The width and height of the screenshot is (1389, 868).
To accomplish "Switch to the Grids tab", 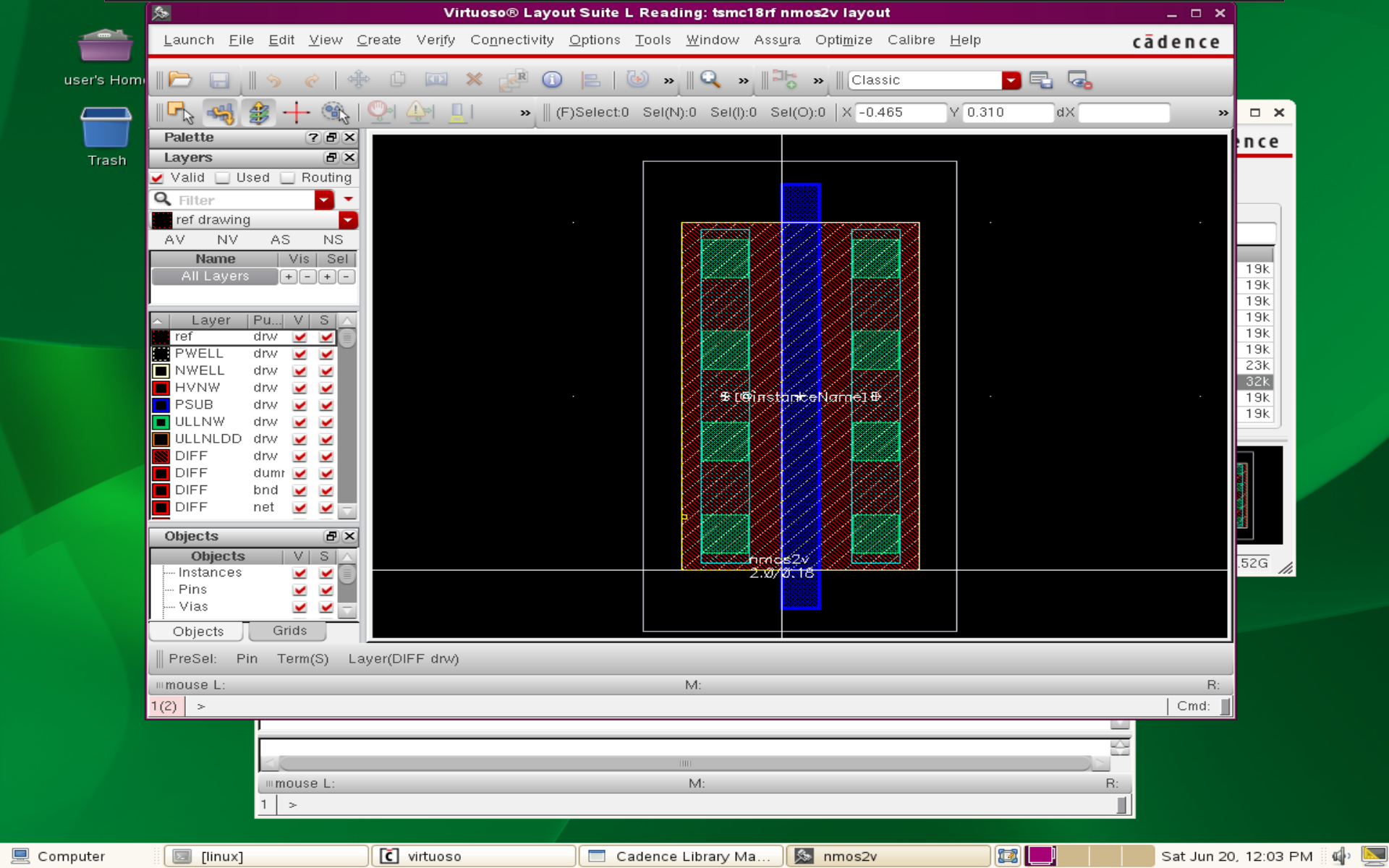I will (x=289, y=631).
